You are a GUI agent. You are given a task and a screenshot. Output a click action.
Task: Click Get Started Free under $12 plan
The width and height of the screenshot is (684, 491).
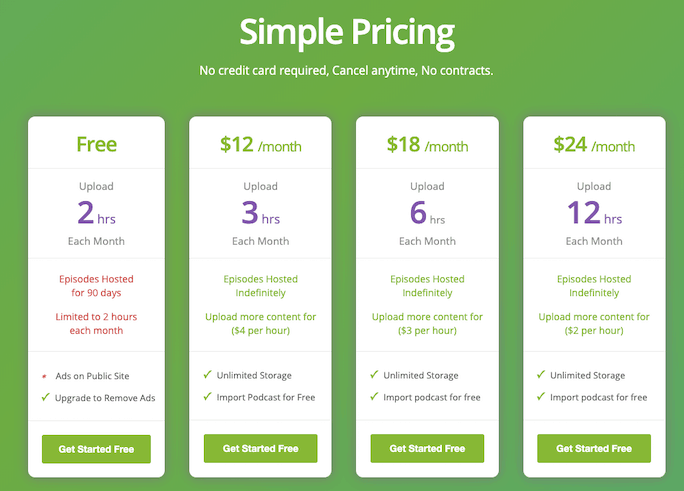tap(260, 448)
